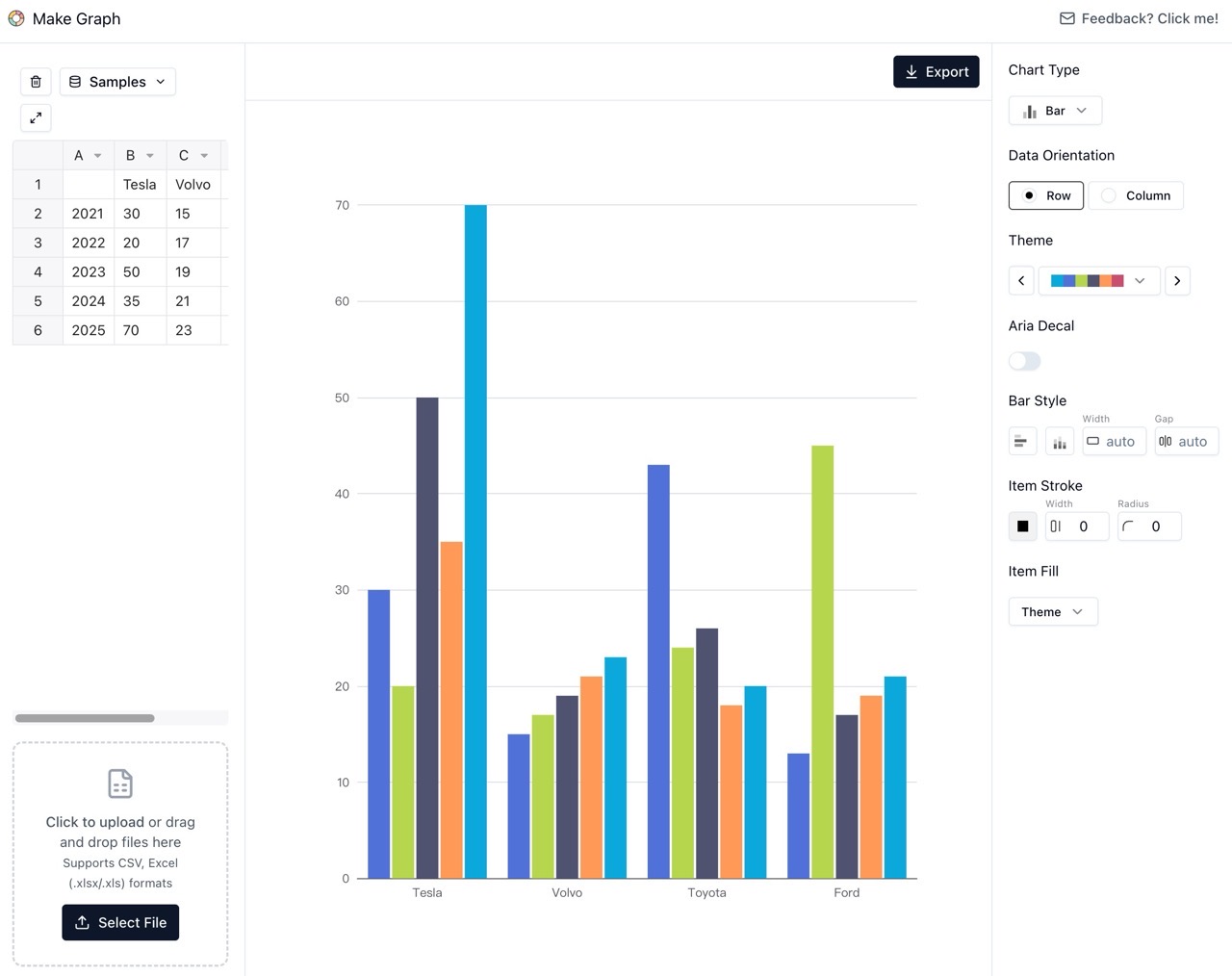Toggle the Aria Decal switch
Image resolution: width=1232 pixels, height=976 pixels.
1024,361
